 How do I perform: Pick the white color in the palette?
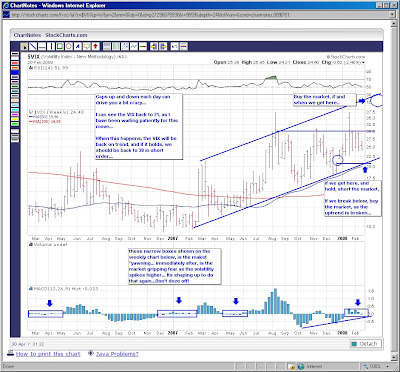(x=15, y=58)
